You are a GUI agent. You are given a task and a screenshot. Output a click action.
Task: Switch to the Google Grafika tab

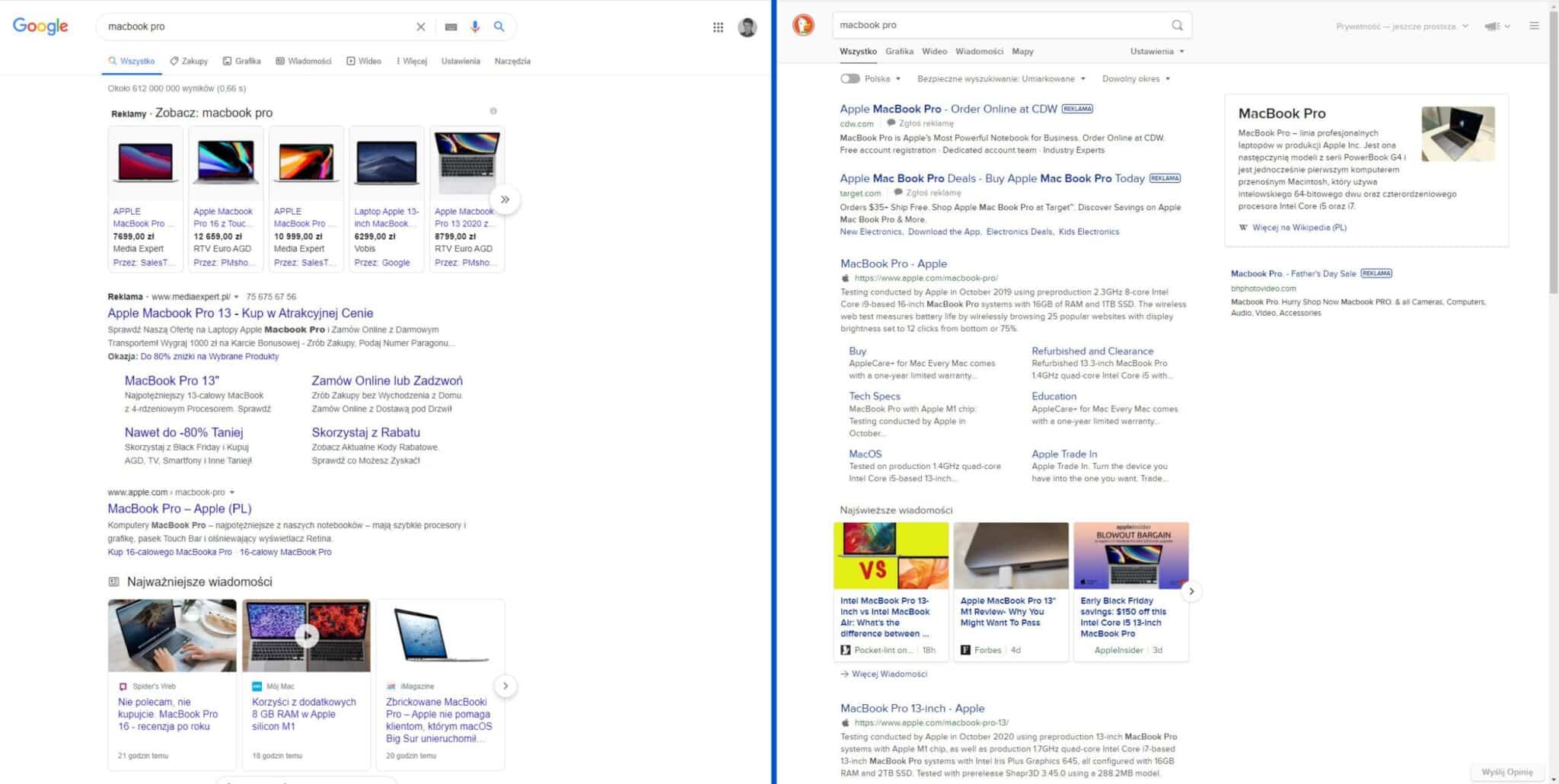point(242,61)
